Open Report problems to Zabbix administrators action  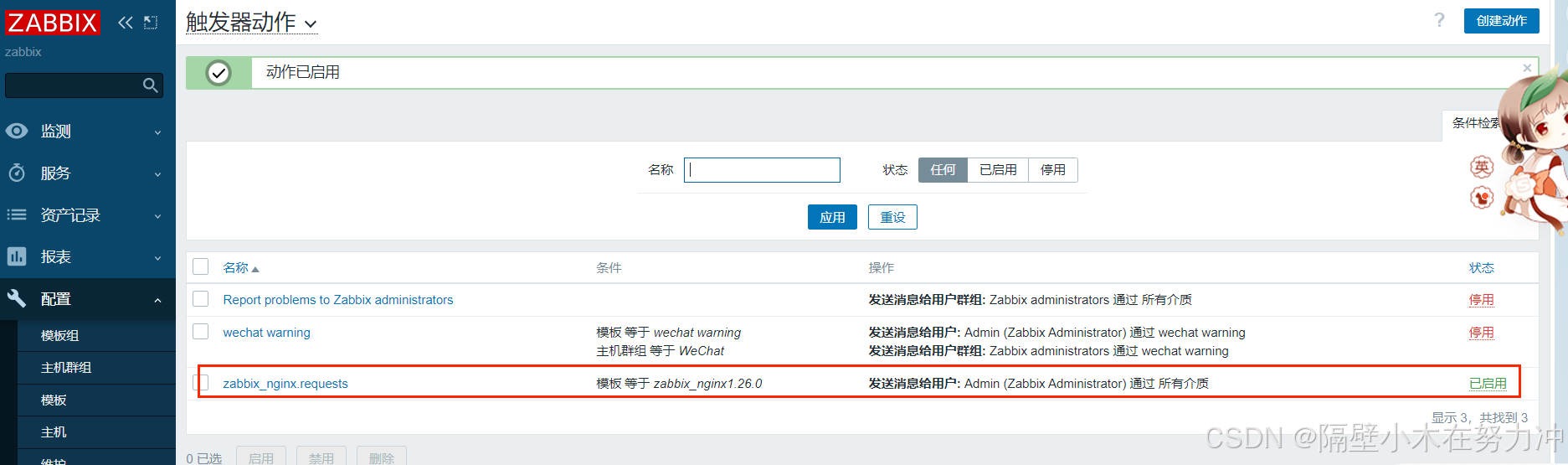pyautogui.click(x=338, y=300)
